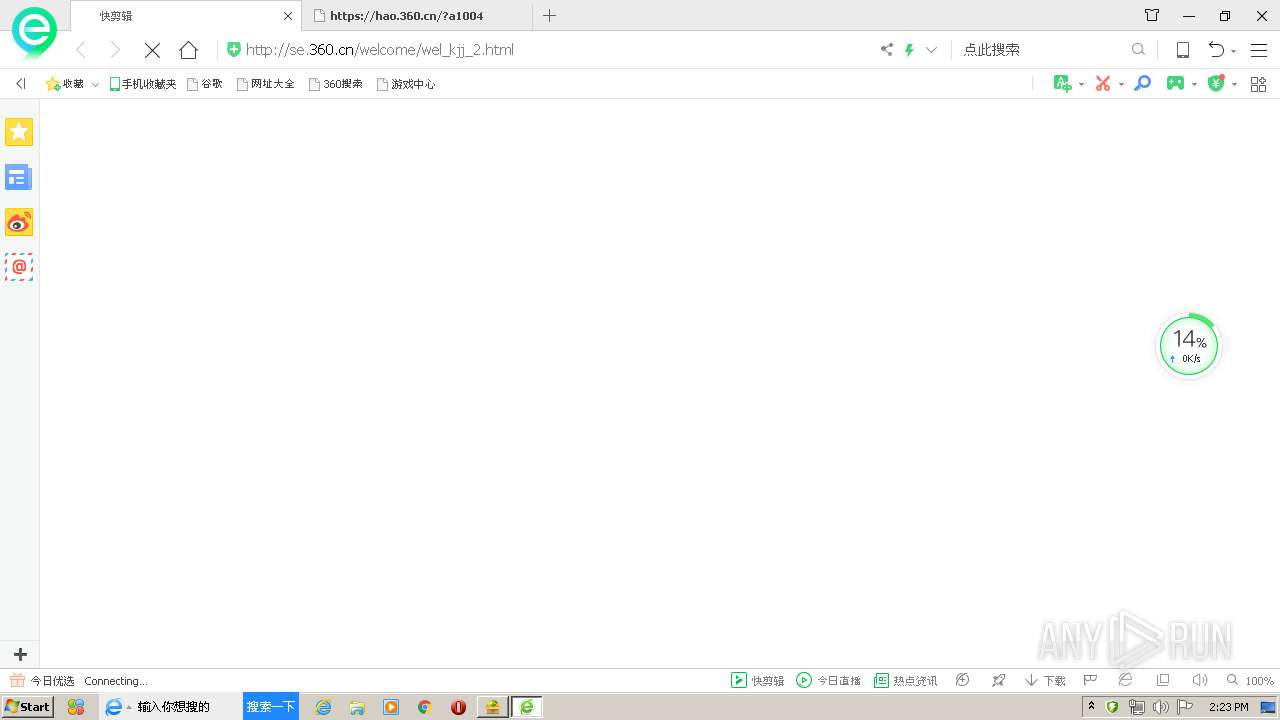The height and width of the screenshot is (720, 1280).
Task: Go to the home page
Action: pyautogui.click(x=188, y=50)
